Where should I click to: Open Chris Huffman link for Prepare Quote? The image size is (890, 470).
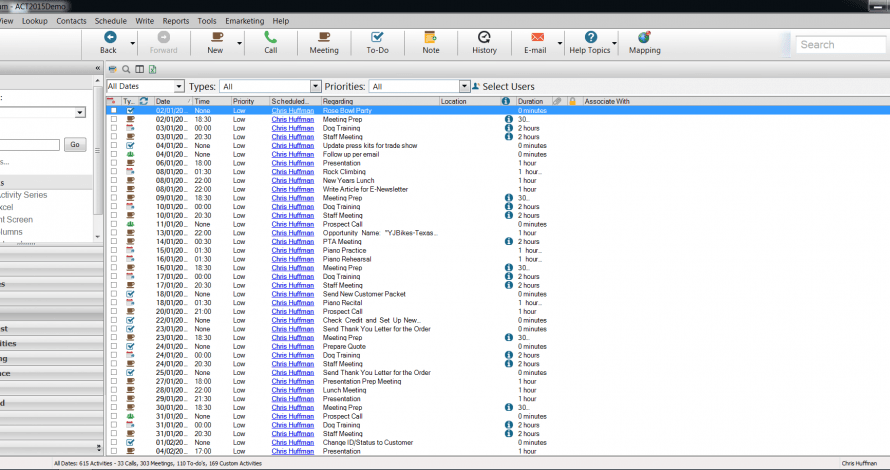[x=292, y=346]
